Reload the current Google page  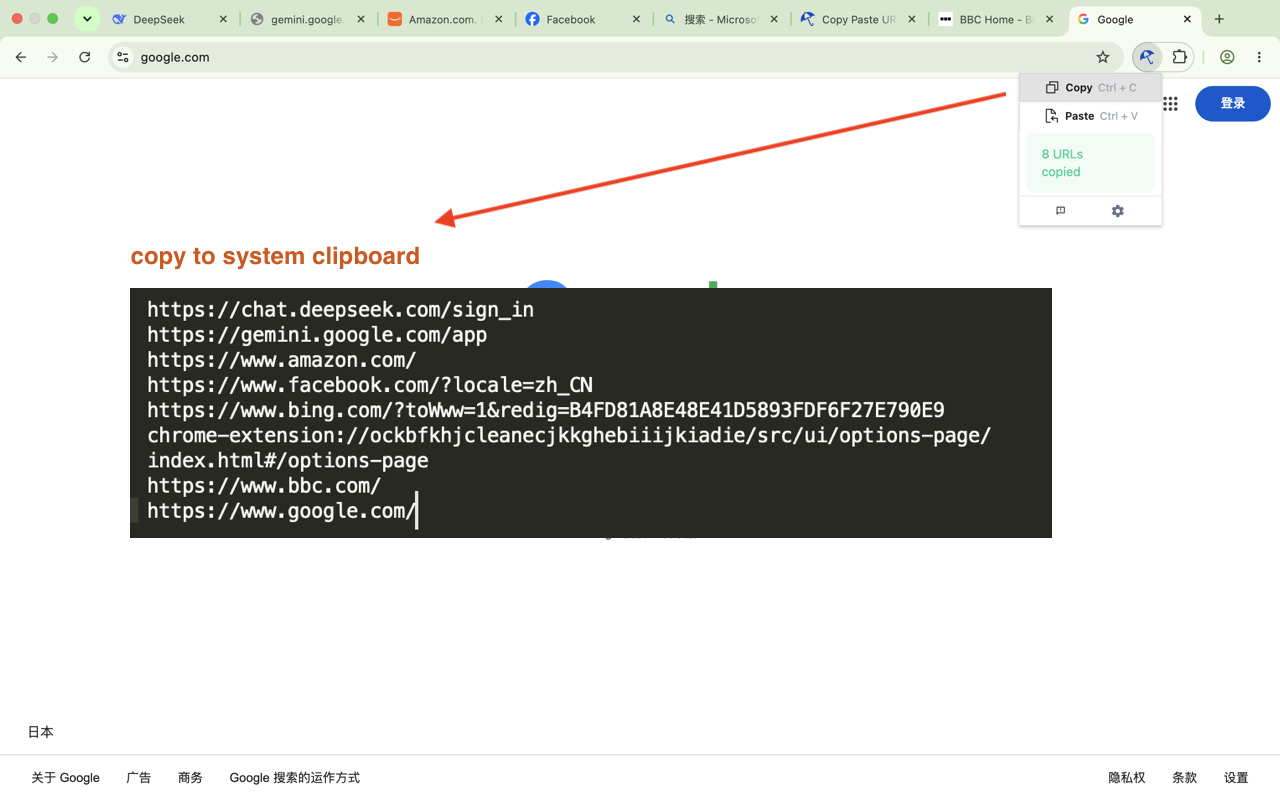85,57
